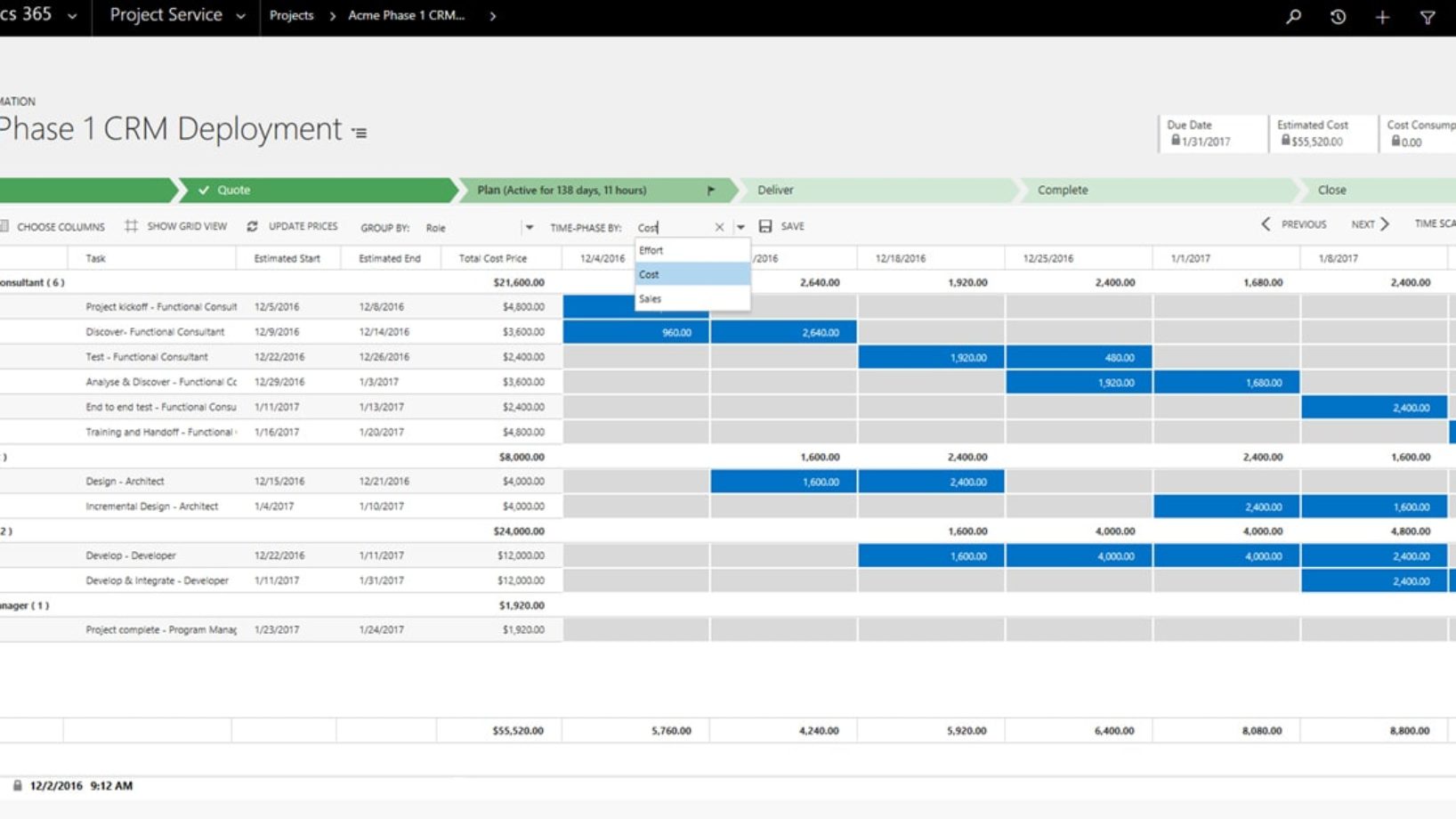Click the Projects breadcrumb link
Image resolution: width=1456 pixels, height=819 pixels.
point(291,16)
